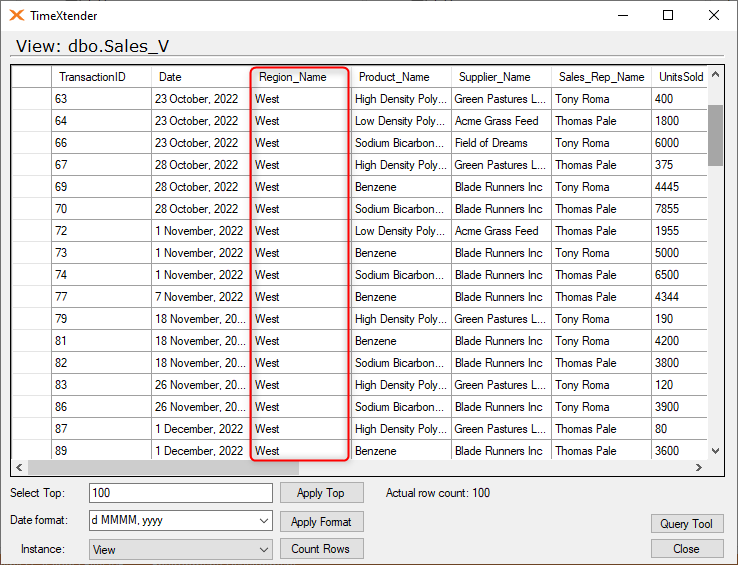
Task: Click UnitsSold cell 4445
Action: [x=679, y=187]
